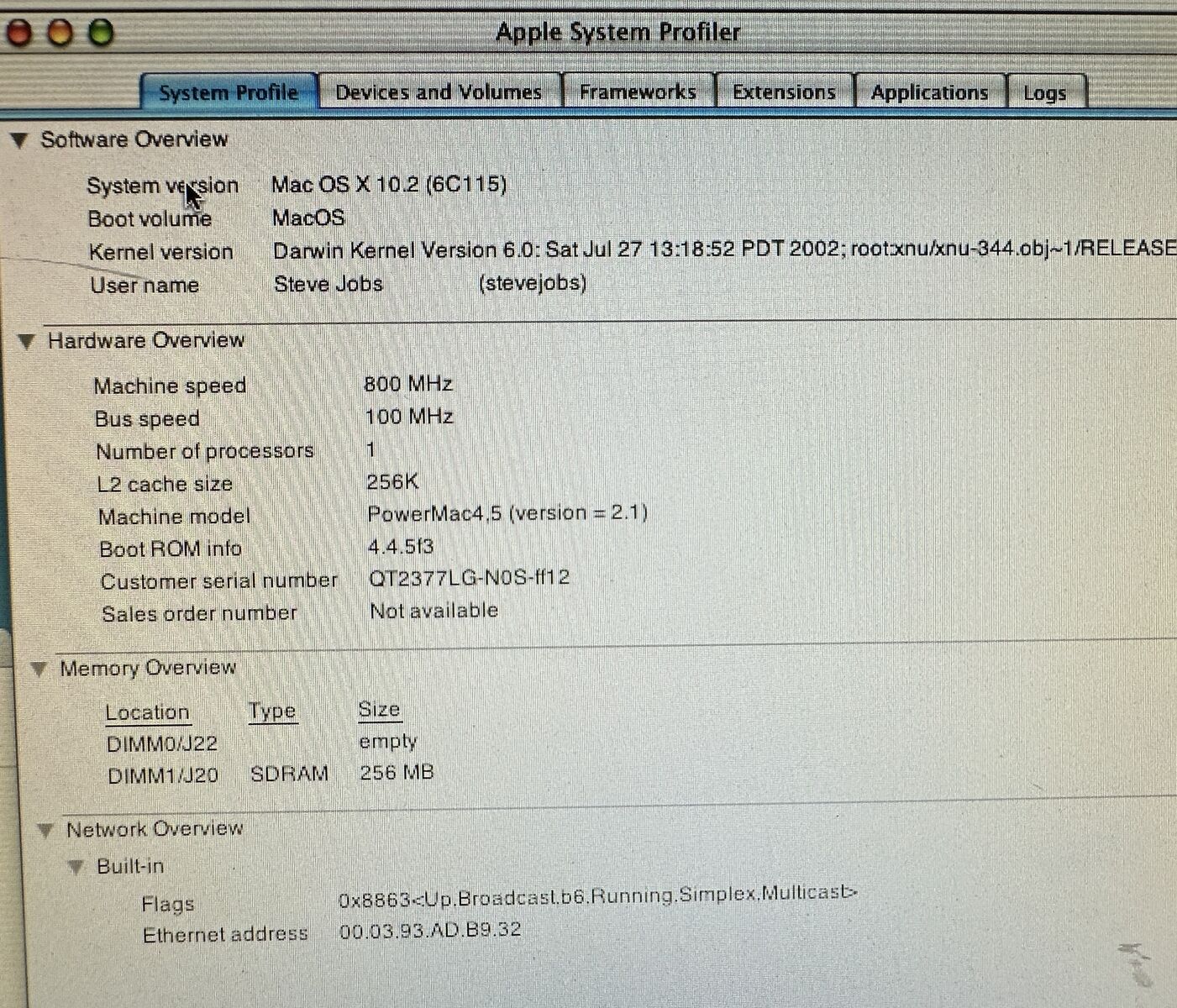The height and width of the screenshot is (1008, 1177).
Task: Select the Extensions tab
Action: pyautogui.click(x=784, y=92)
